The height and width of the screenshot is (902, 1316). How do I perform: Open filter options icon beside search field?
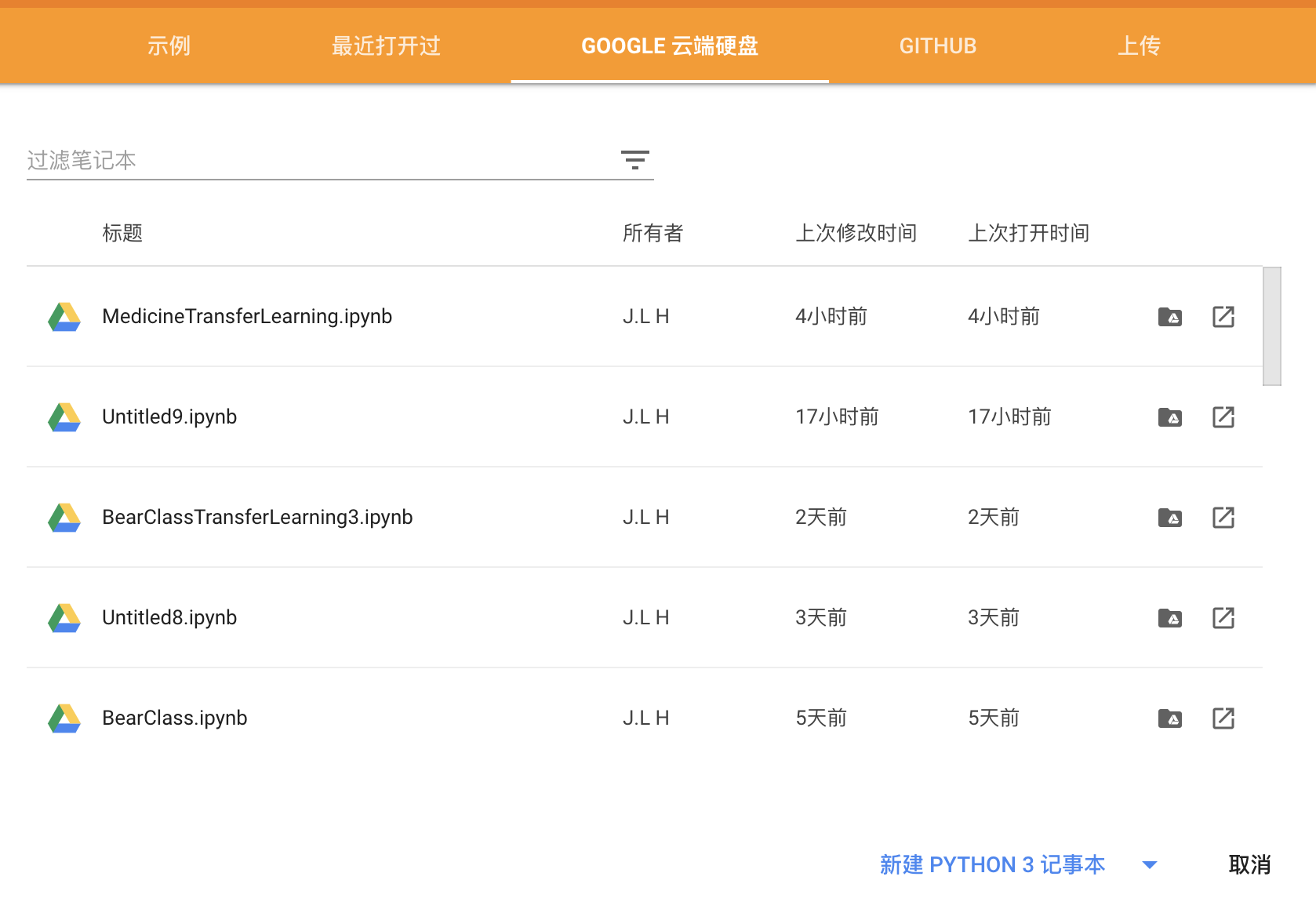634,160
